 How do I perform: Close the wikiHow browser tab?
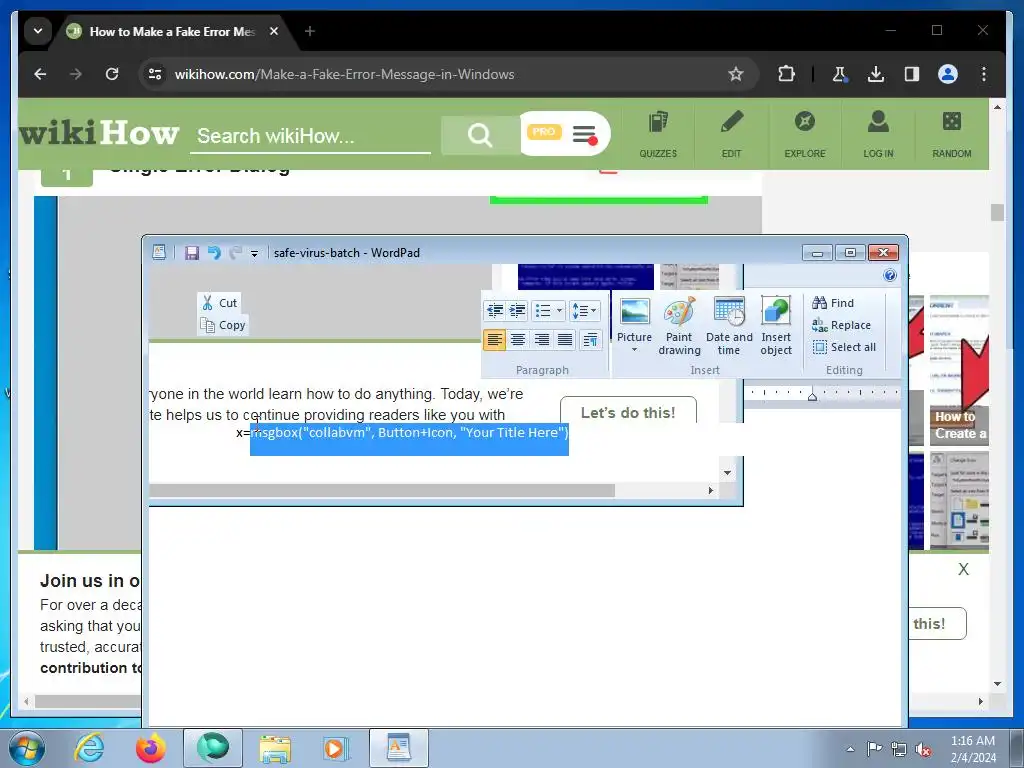[x=274, y=31]
